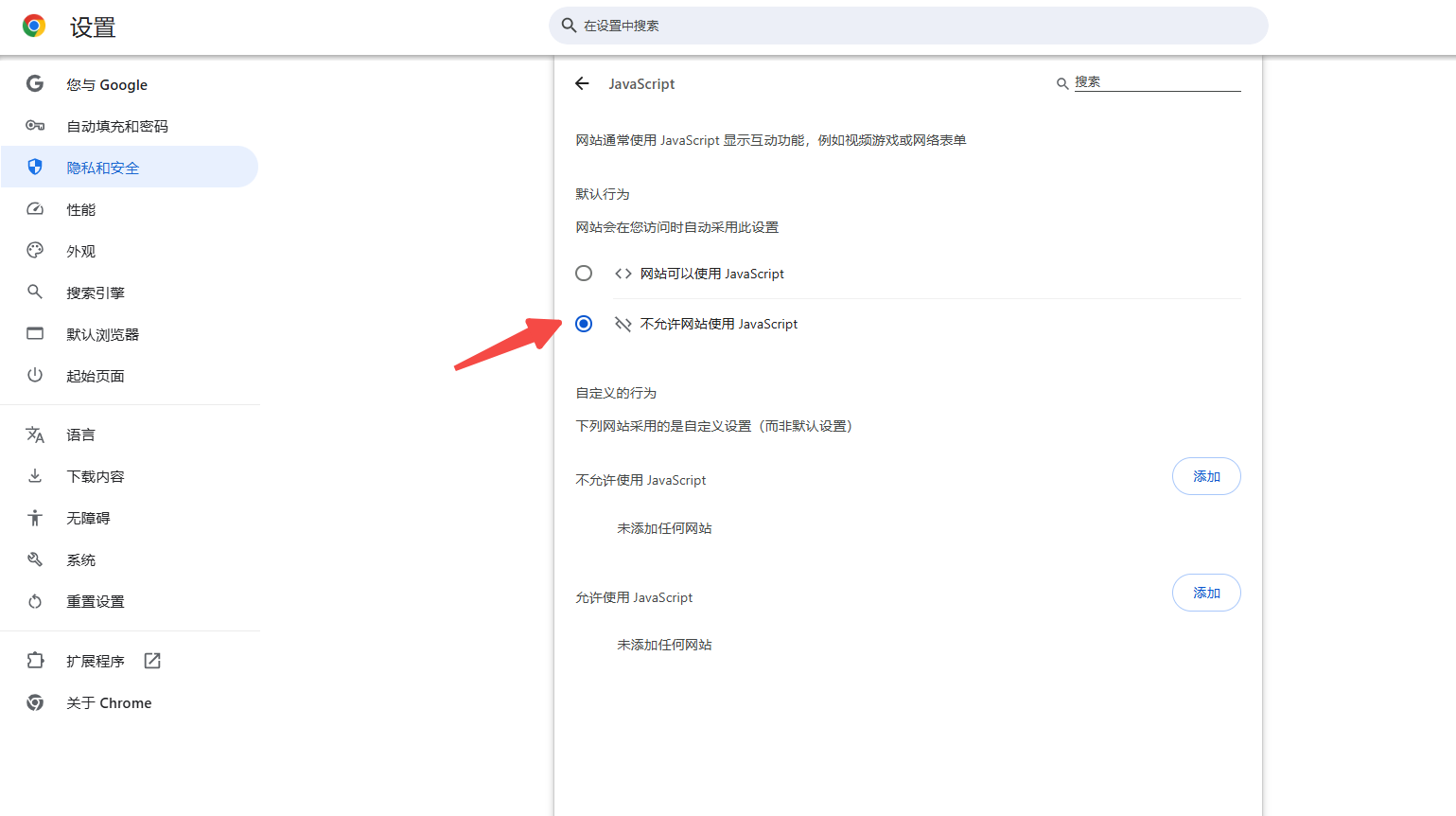Click the JavaScript page heading text

tap(641, 84)
